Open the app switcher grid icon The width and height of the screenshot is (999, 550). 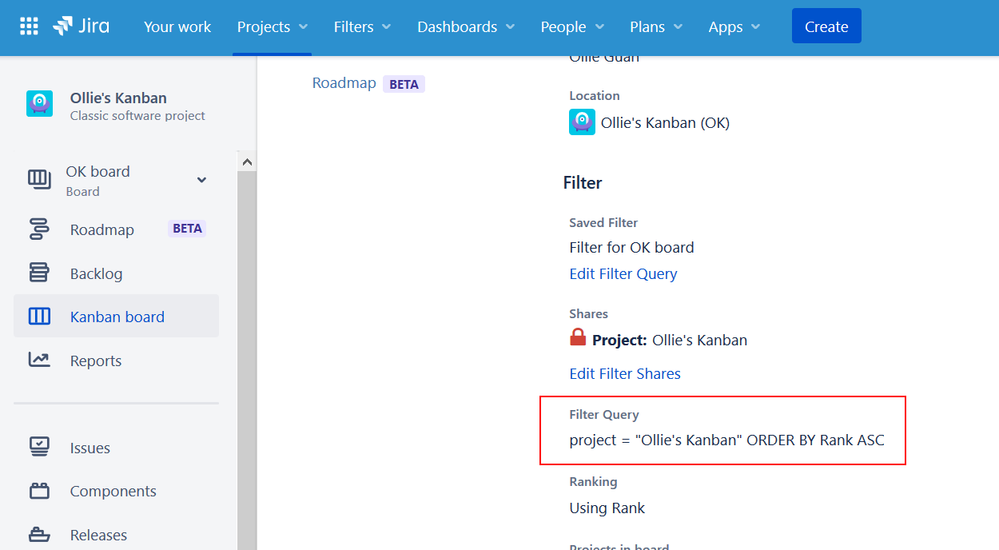tap(29, 26)
